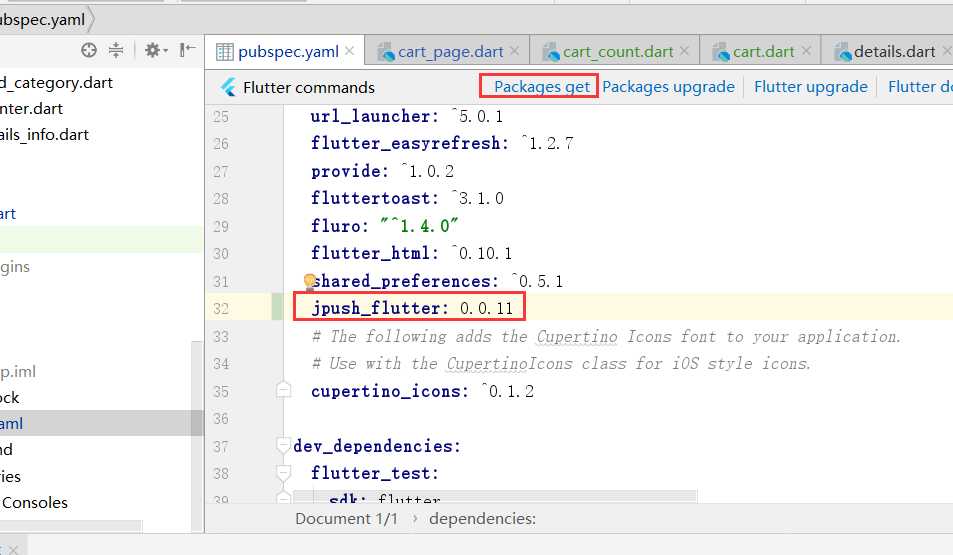Click the dependencies: breadcrumb item

point(483,519)
